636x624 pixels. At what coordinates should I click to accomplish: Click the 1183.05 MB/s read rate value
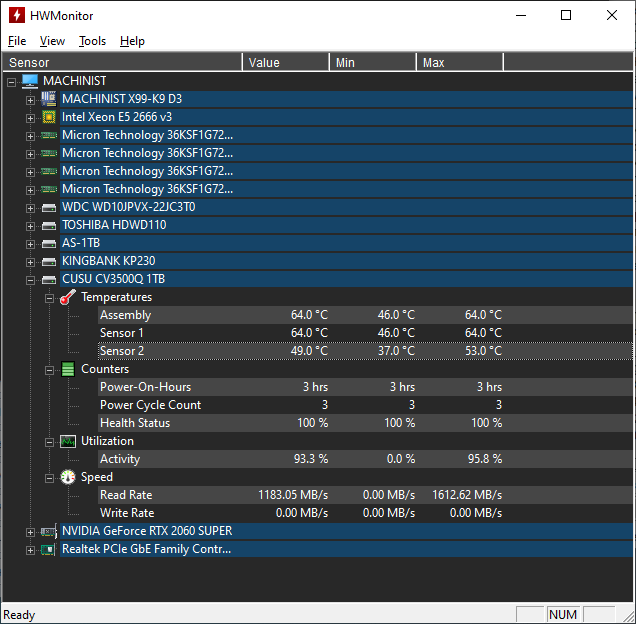coord(293,495)
